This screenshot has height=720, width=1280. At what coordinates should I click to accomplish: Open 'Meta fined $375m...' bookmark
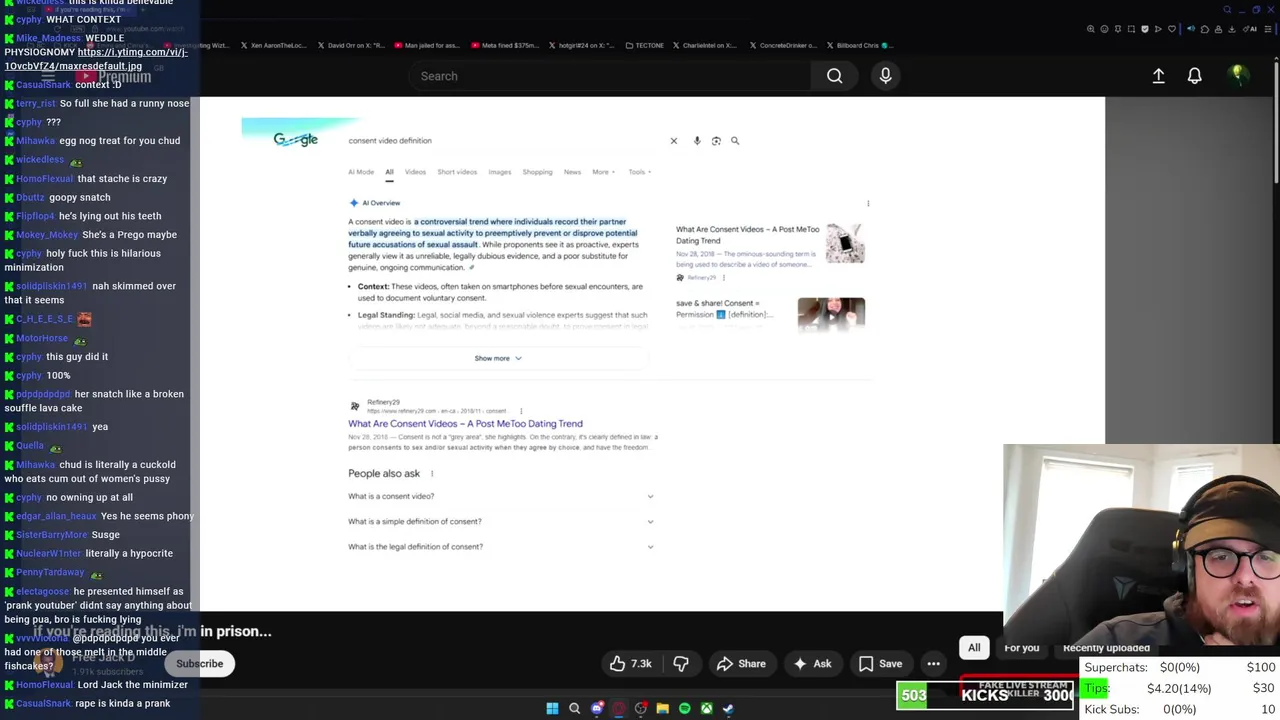pyautogui.click(x=504, y=45)
